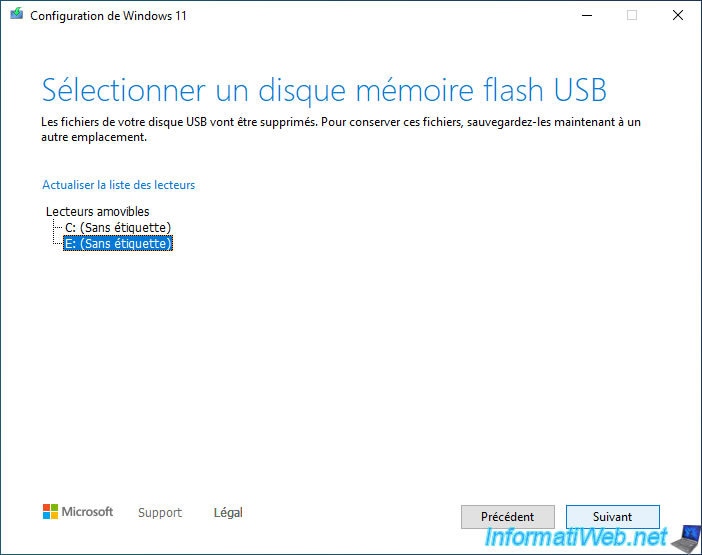
Task: Click the greyed-out maximize button
Action: pos(631,16)
